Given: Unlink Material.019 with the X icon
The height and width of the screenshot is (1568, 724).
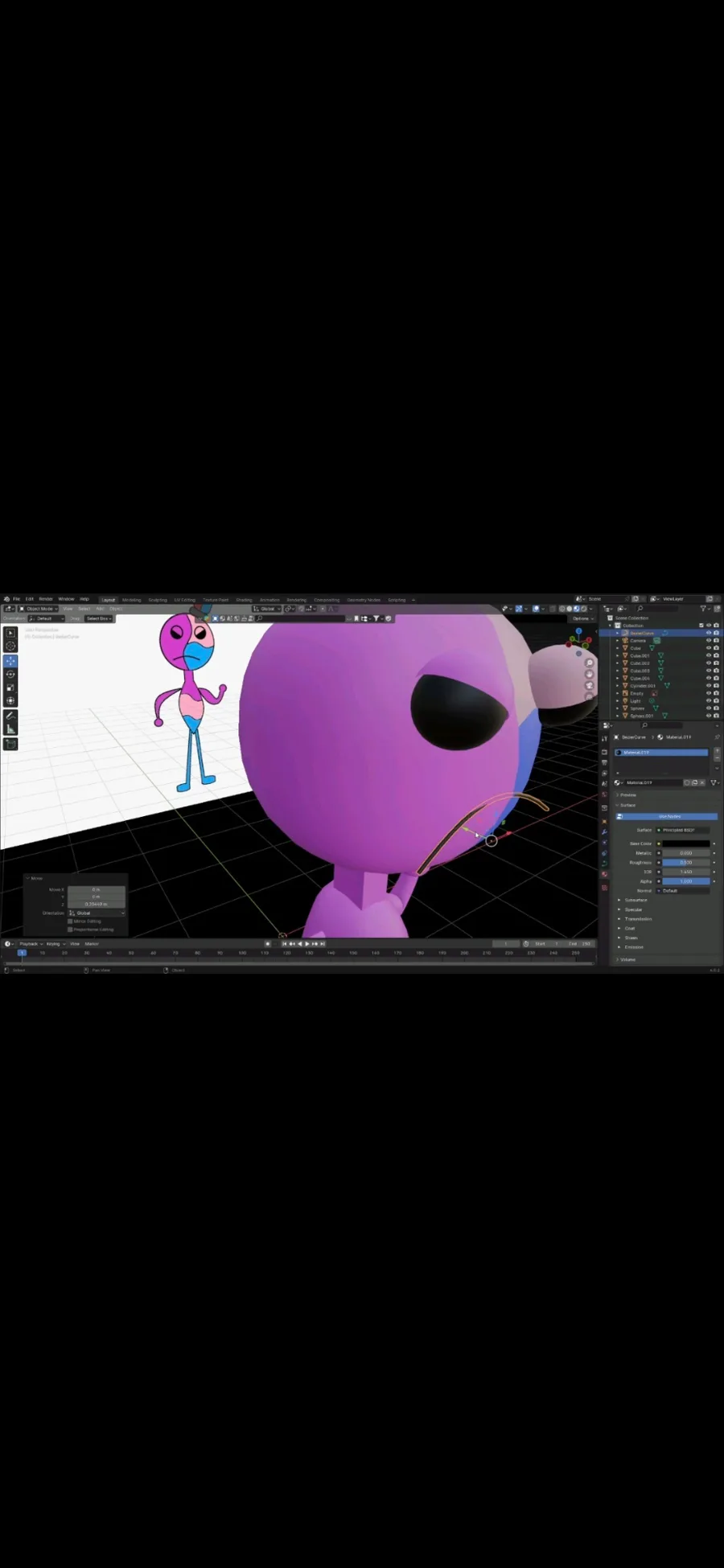Looking at the screenshot, I should click(702, 782).
